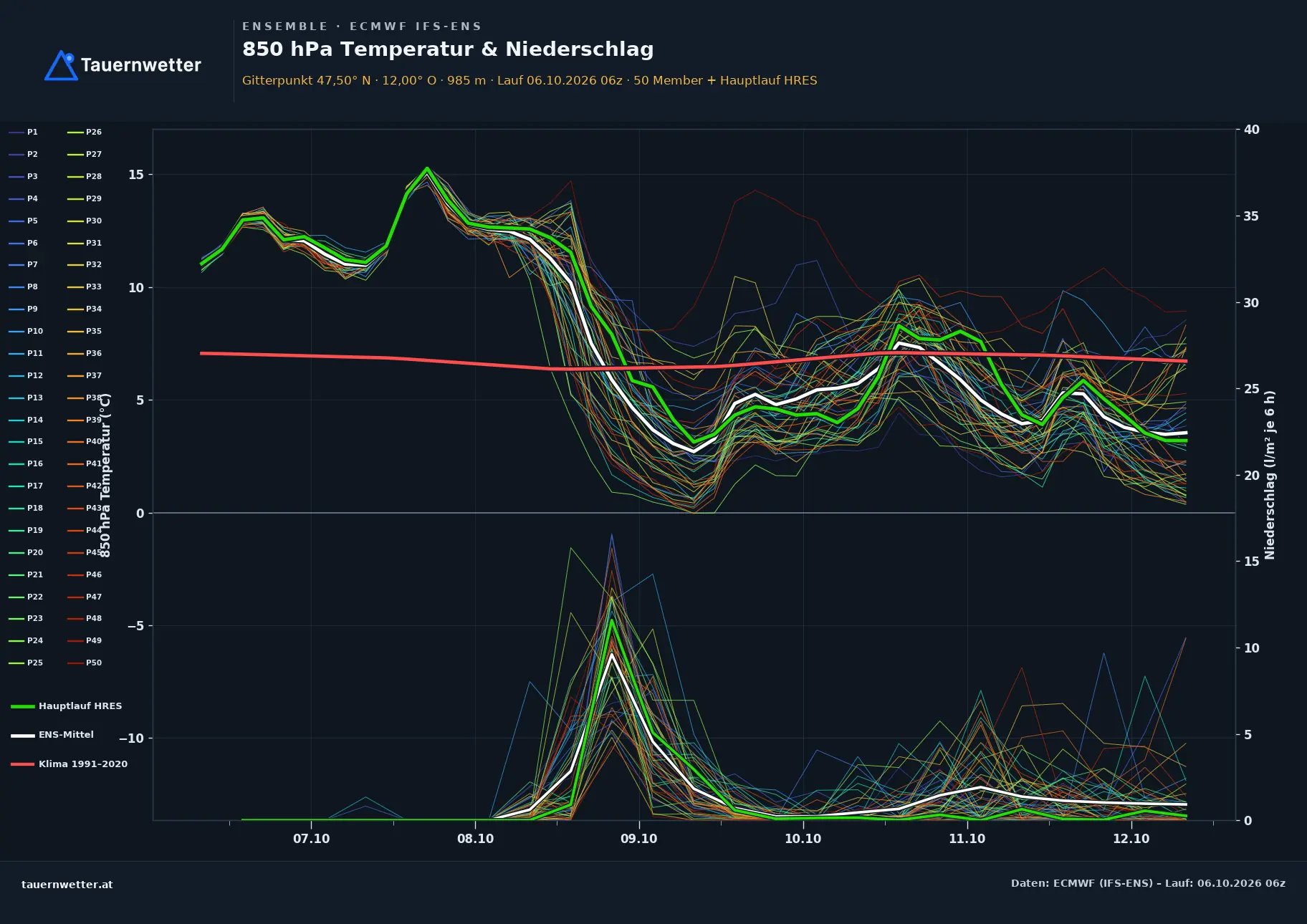1307x924 pixels.
Task: Select the P36 legend entry
Action: coord(85,353)
